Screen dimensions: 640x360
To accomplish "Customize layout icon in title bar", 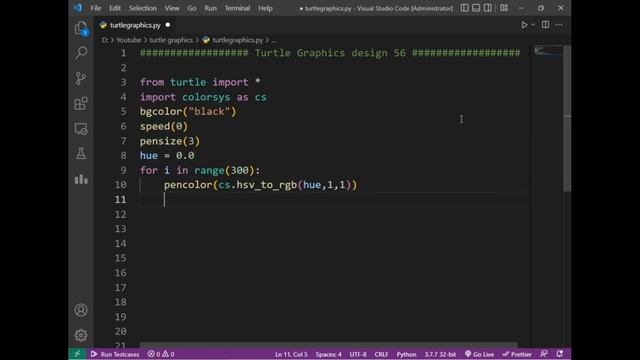I will click(504, 8).
